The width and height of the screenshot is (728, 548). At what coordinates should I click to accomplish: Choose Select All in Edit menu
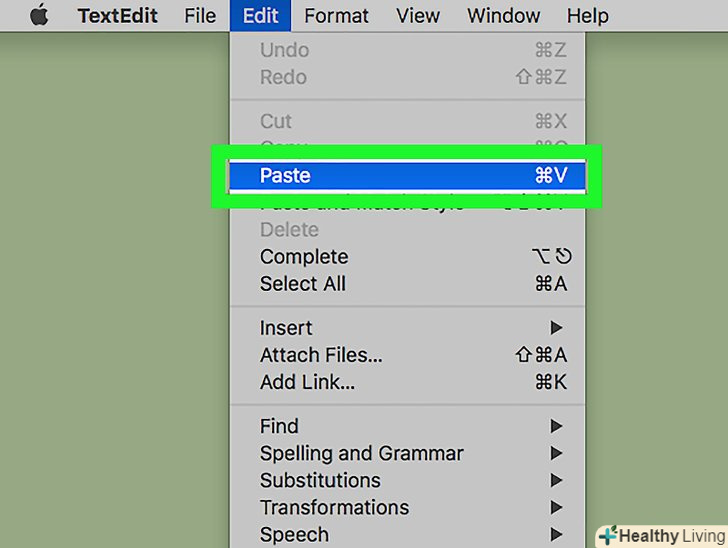click(303, 284)
